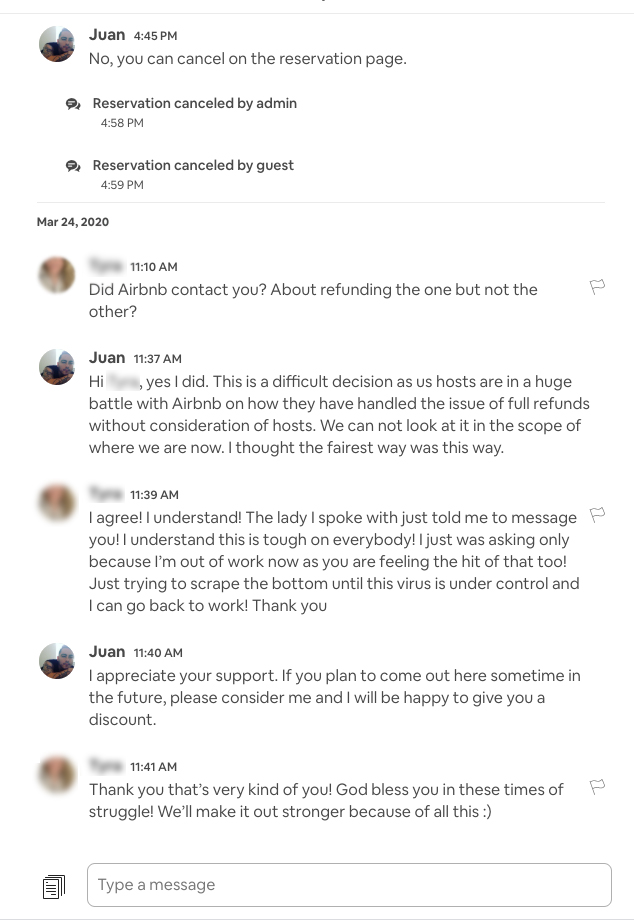Click Juan's name on the 11:40 AM message

pyautogui.click(x=107, y=652)
